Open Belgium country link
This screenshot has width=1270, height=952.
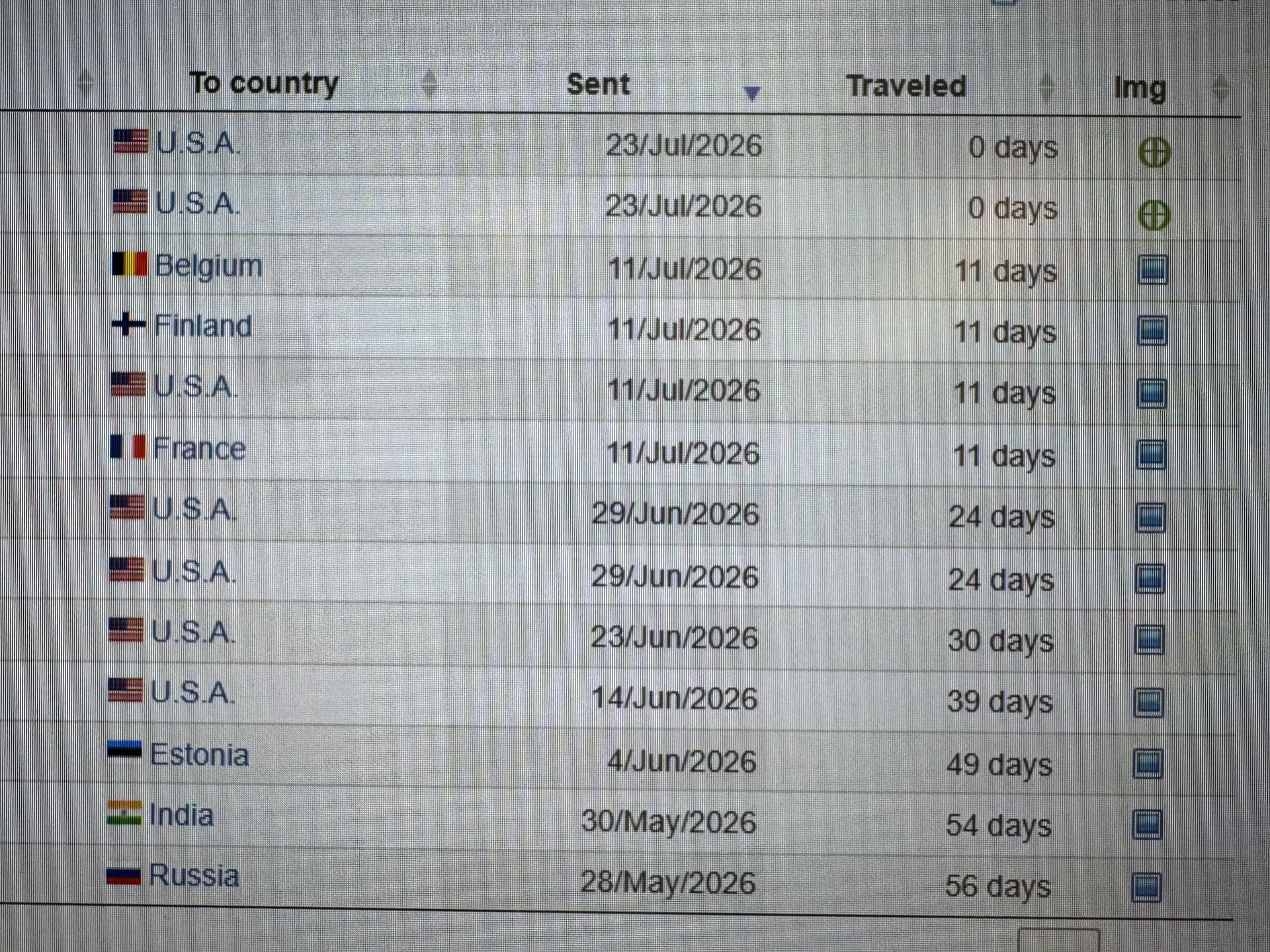[x=208, y=266]
